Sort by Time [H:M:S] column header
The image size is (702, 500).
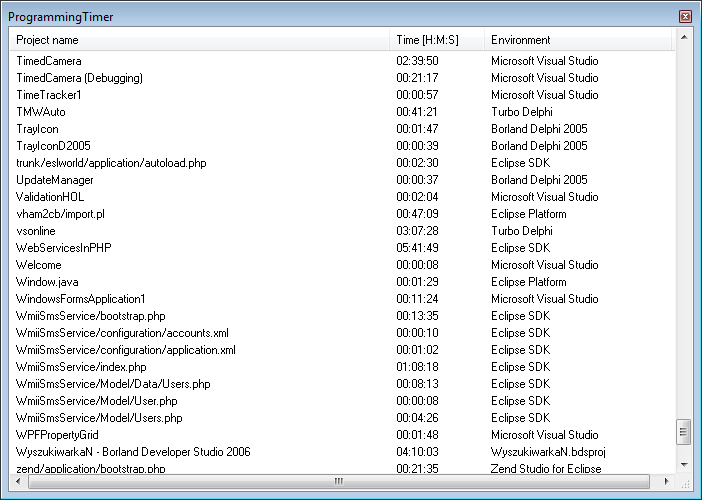pos(437,40)
